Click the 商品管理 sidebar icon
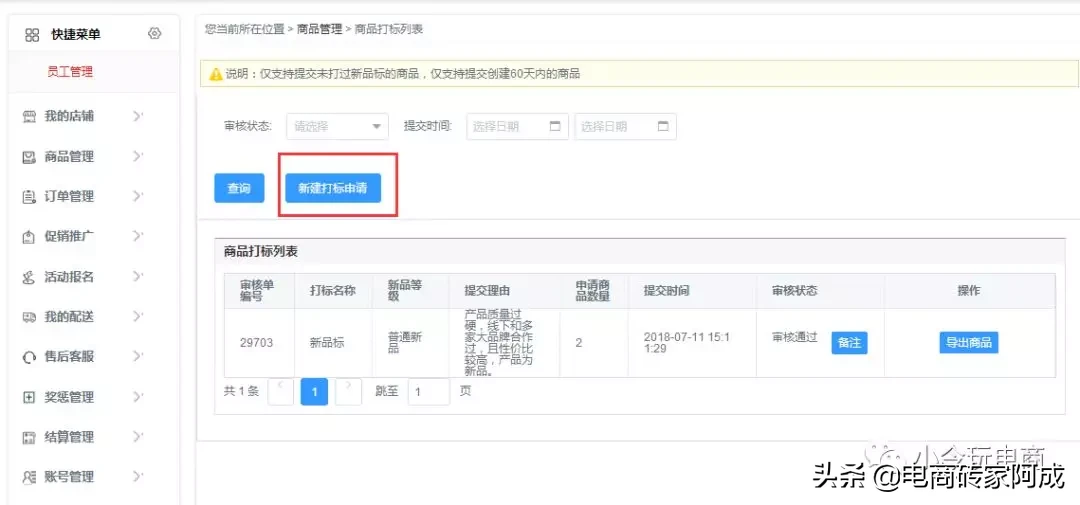Viewport: 1080px width, 505px height. 29,157
